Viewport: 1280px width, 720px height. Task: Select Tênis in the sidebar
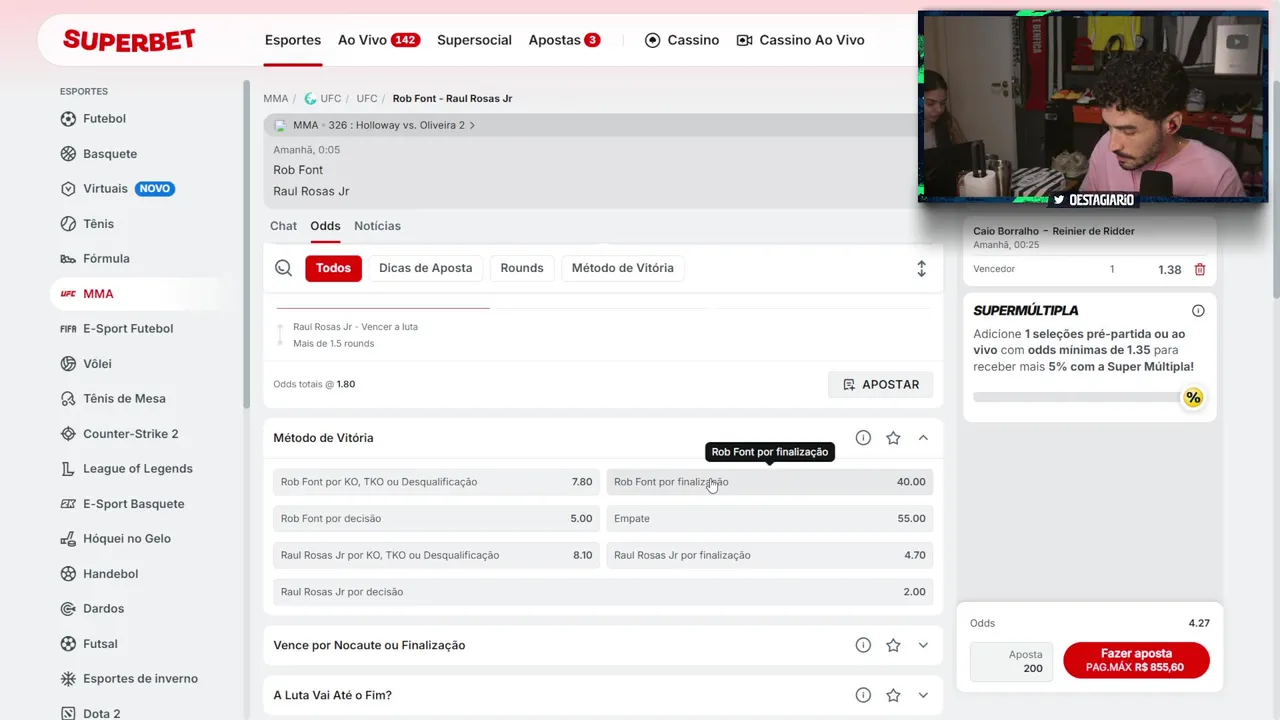[98, 224]
